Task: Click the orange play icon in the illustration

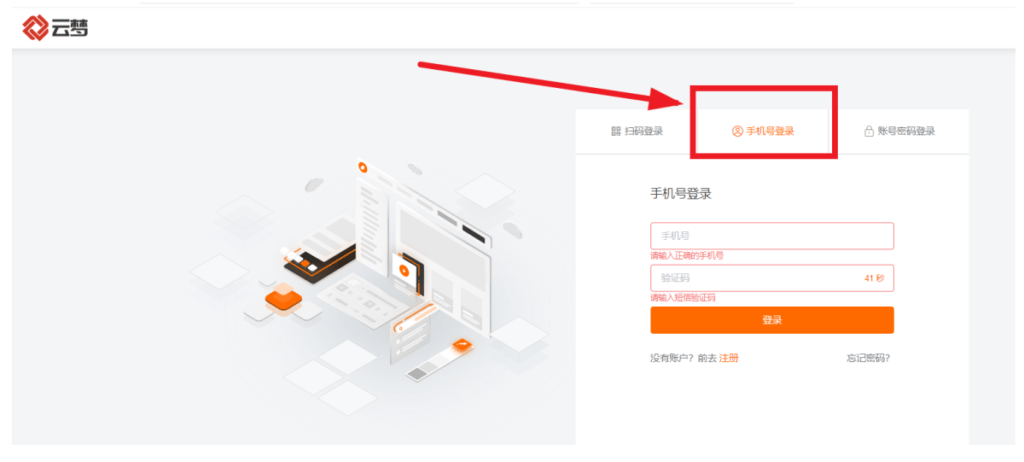Action: click(404, 269)
